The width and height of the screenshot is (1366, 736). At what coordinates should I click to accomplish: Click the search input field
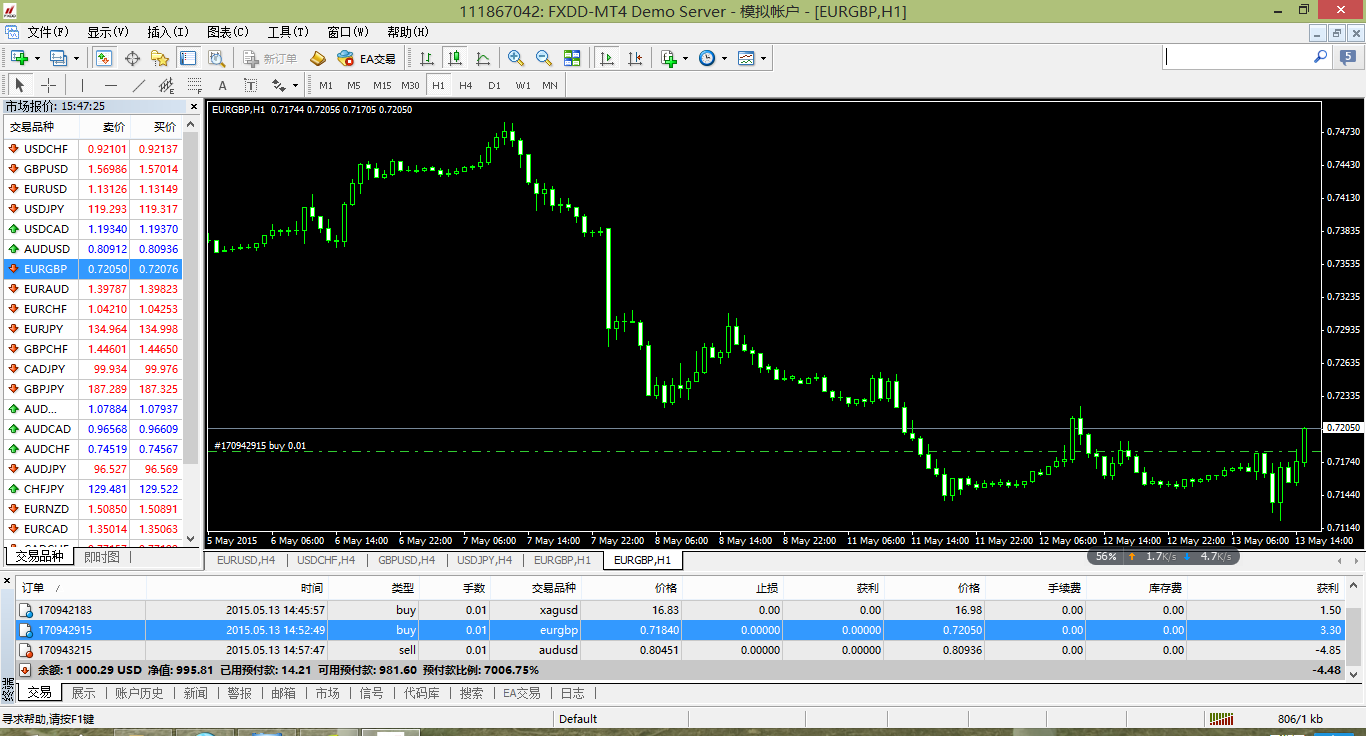(1238, 58)
